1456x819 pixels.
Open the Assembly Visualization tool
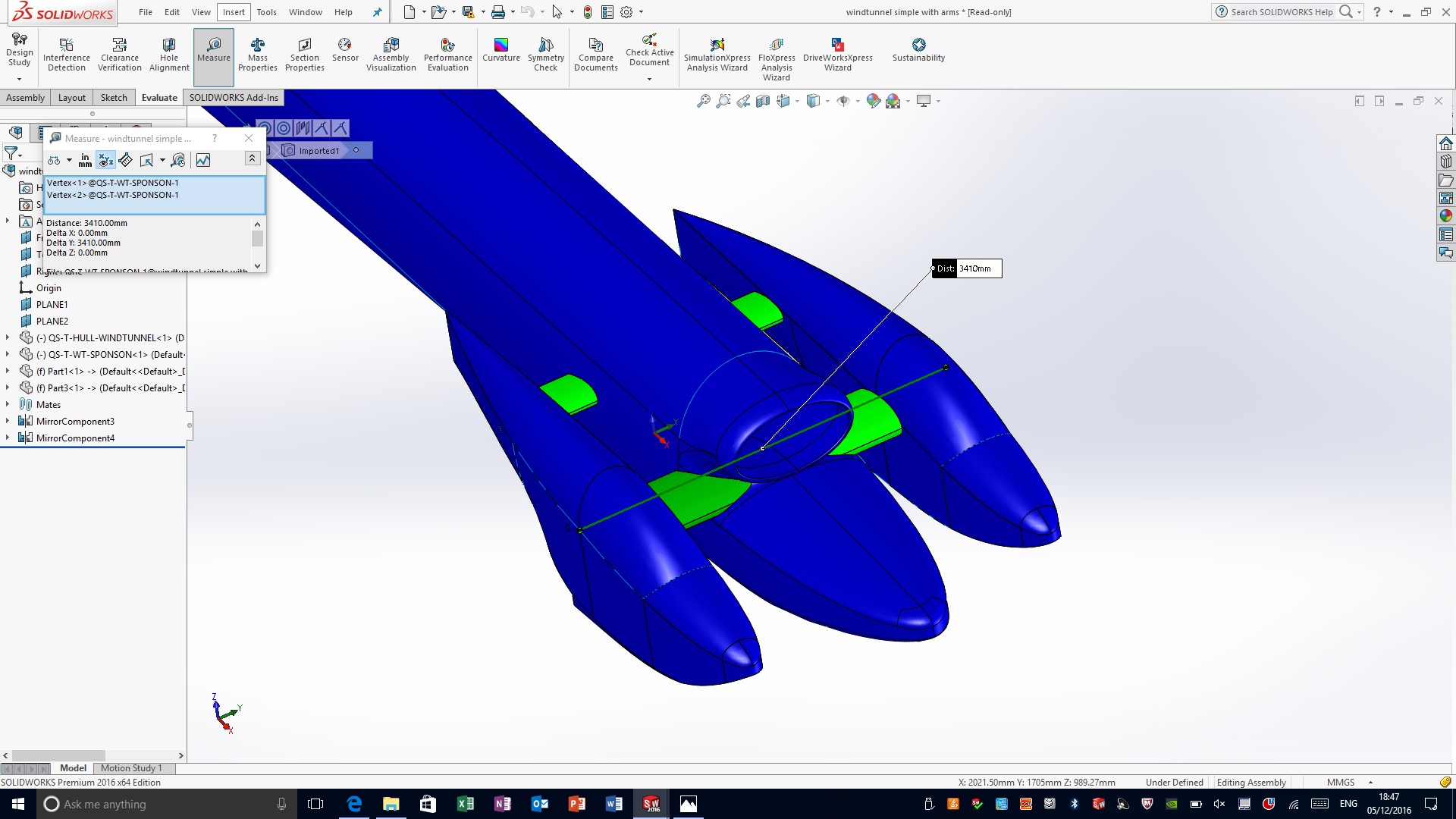tap(391, 55)
